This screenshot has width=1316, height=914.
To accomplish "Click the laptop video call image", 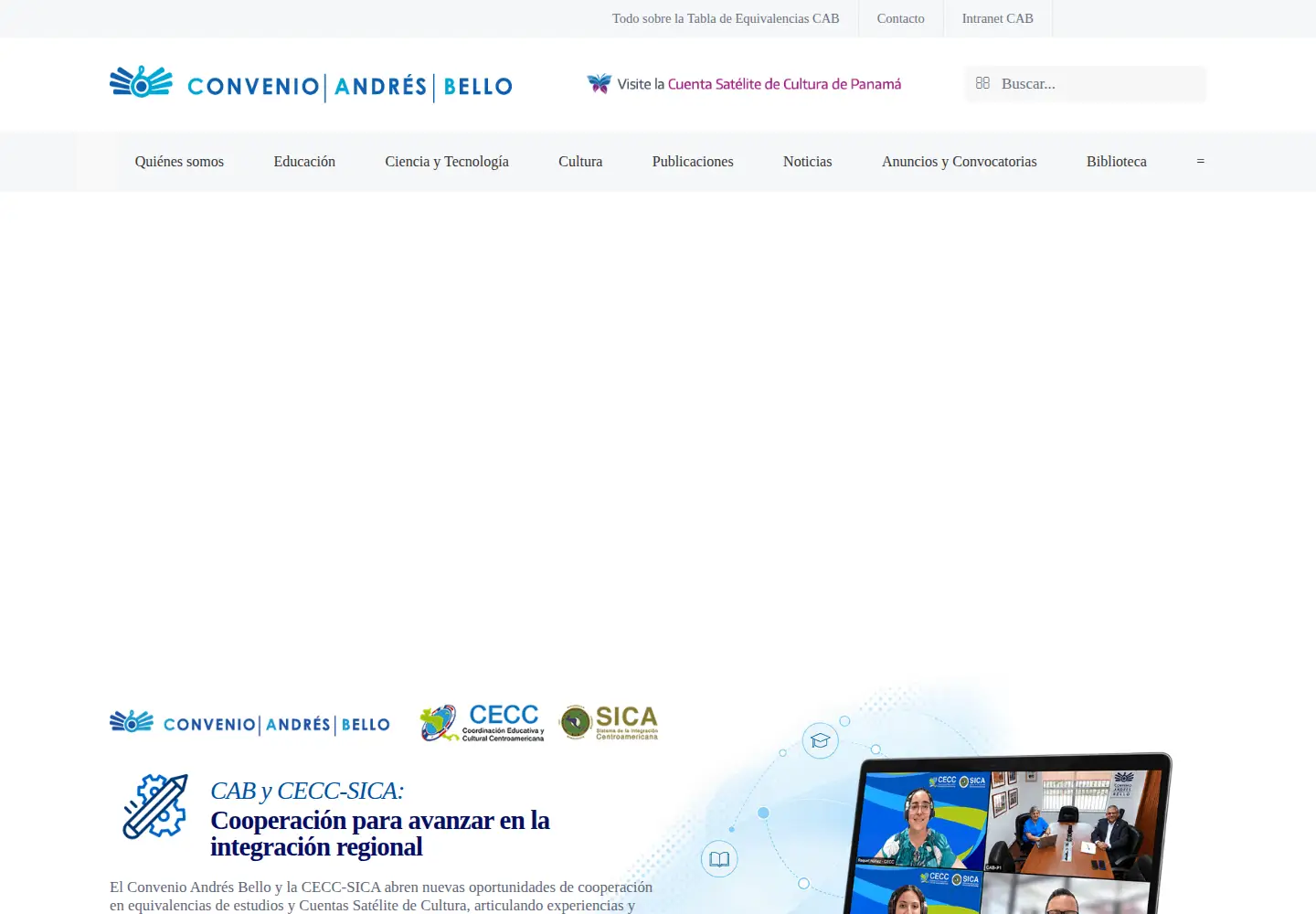I will pos(1008,834).
